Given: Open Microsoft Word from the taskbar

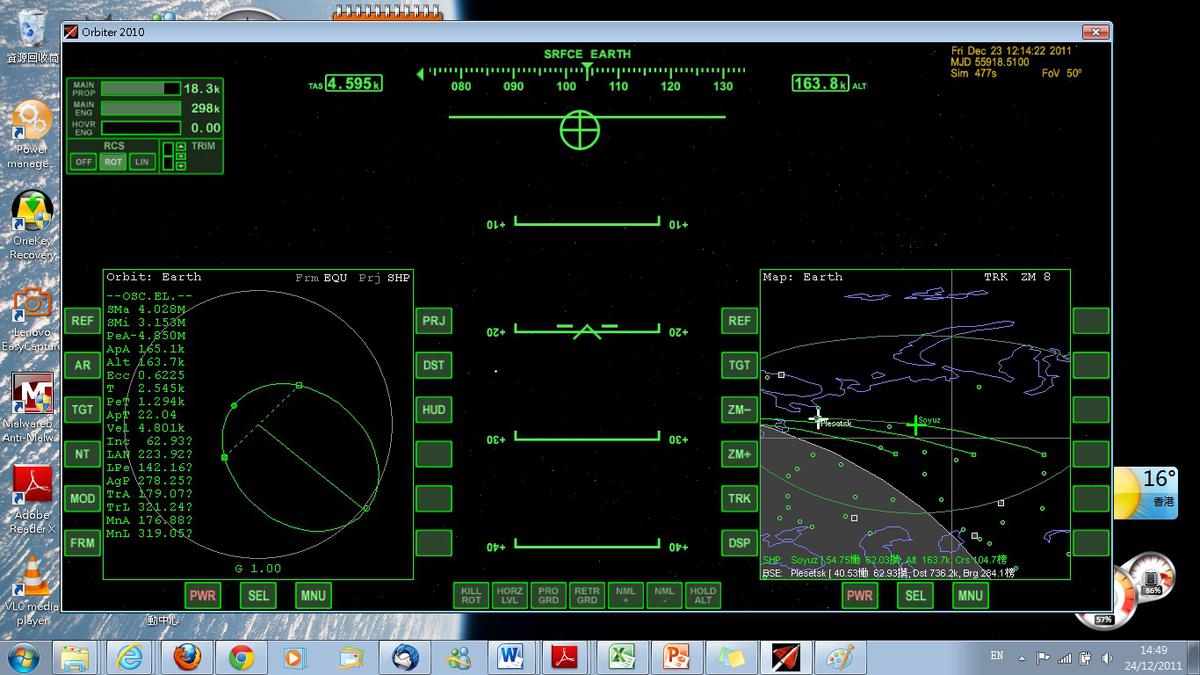Looking at the screenshot, I should [x=511, y=657].
